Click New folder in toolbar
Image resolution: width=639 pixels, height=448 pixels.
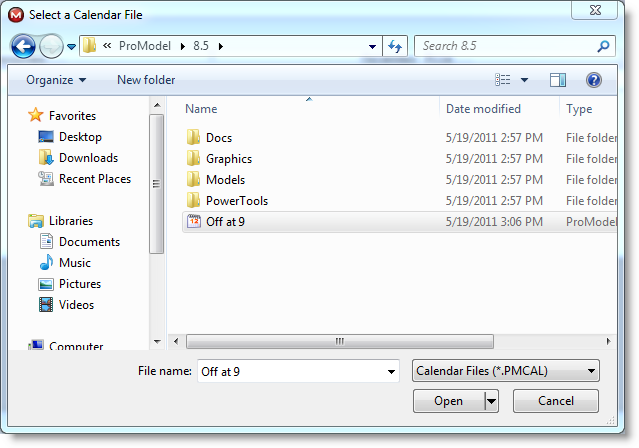(x=146, y=80)
